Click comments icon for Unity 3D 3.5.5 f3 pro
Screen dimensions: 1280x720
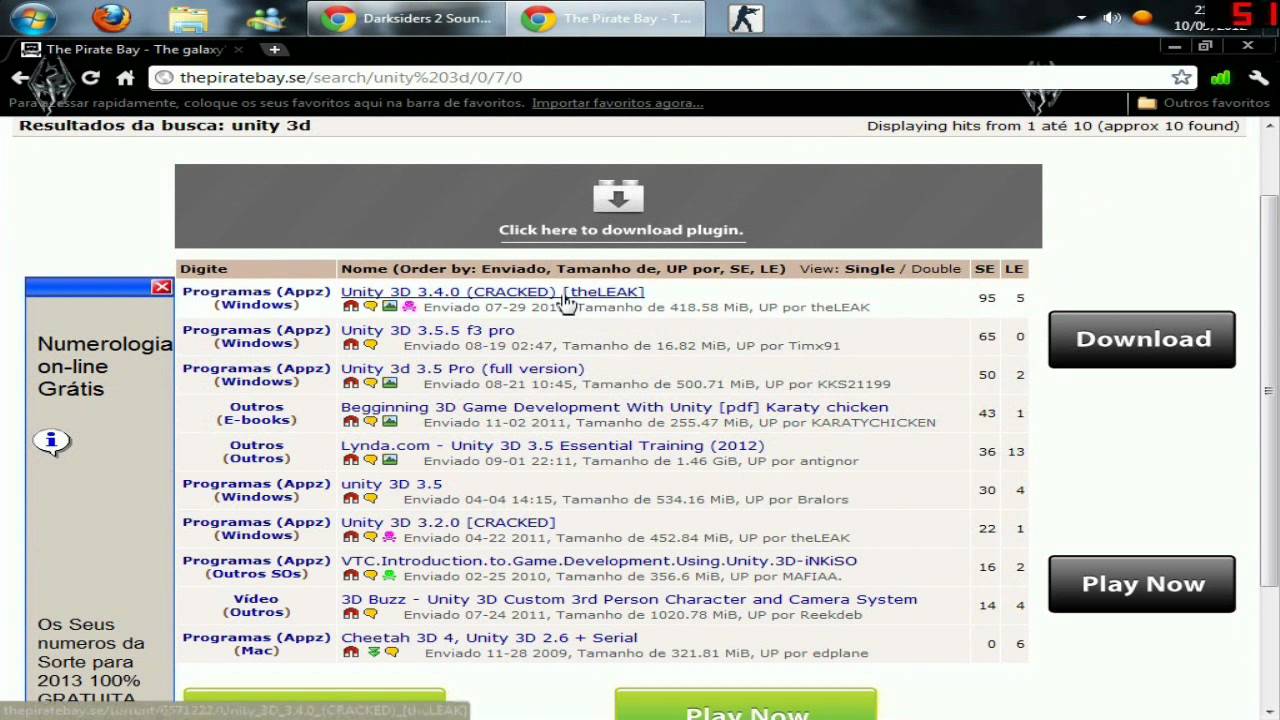(370, 345)
